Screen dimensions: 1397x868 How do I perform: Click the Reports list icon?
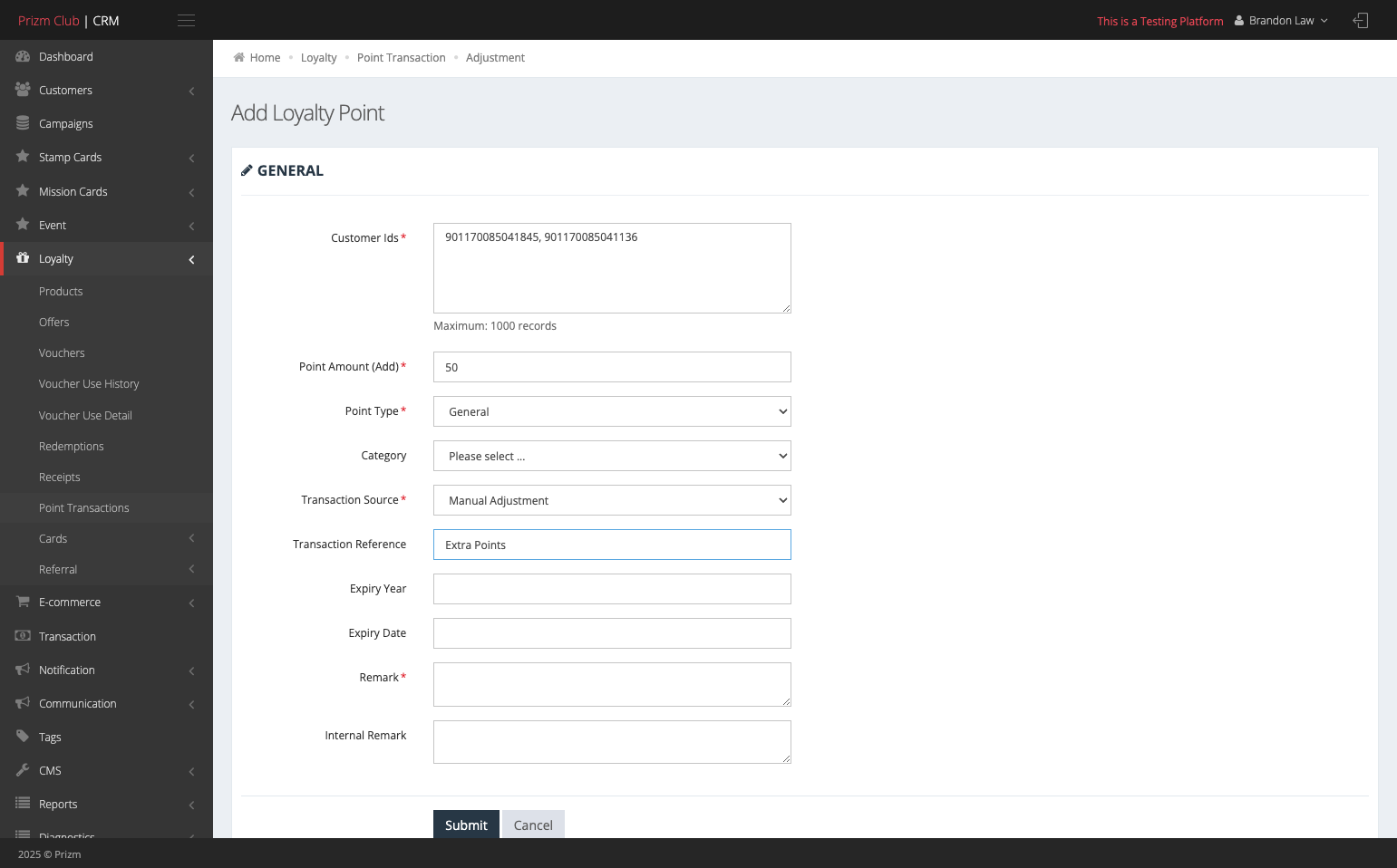[x=23, y=804]
